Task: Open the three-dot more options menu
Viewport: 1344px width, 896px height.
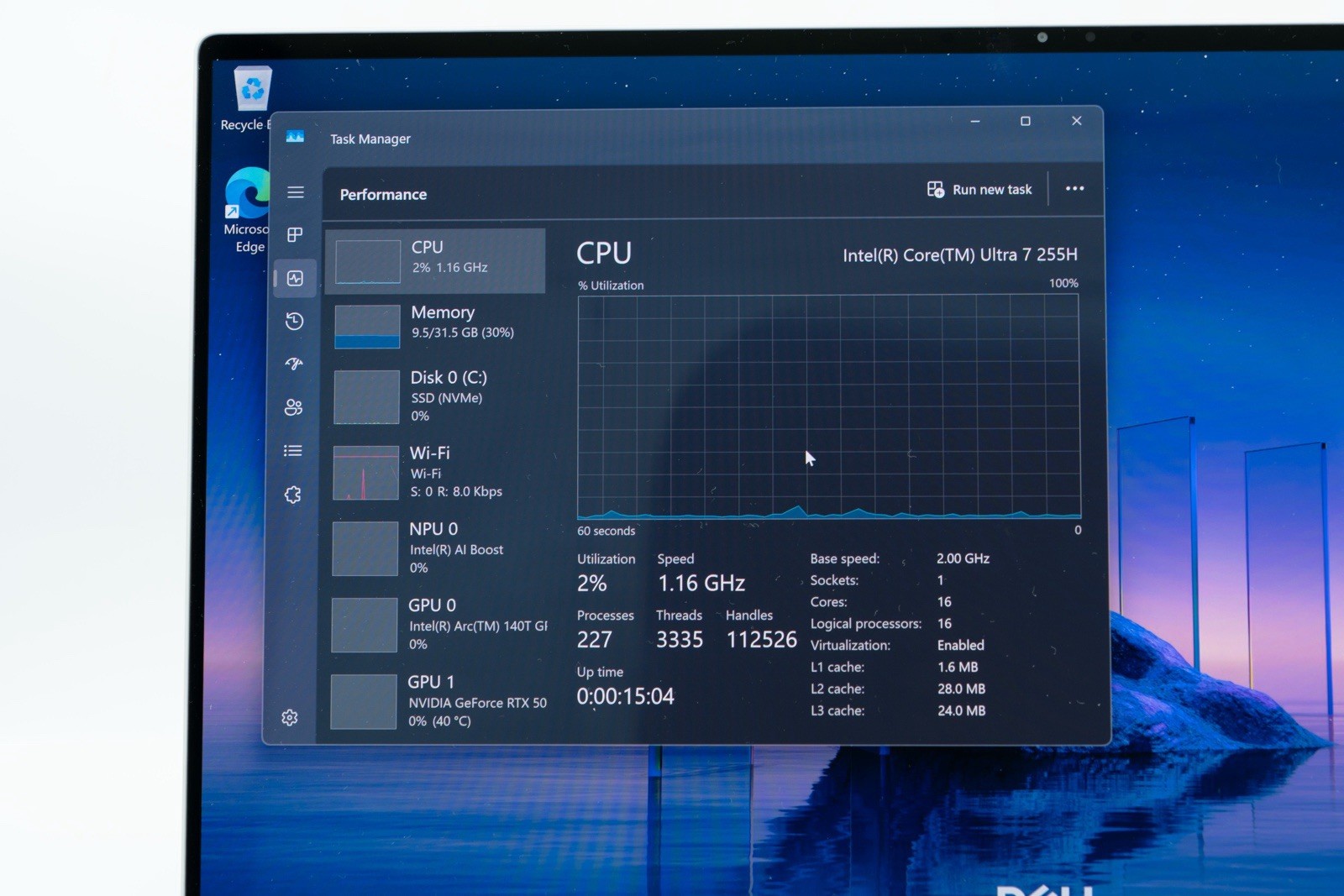Action: pyautogui.click(x=1074, y=188)
